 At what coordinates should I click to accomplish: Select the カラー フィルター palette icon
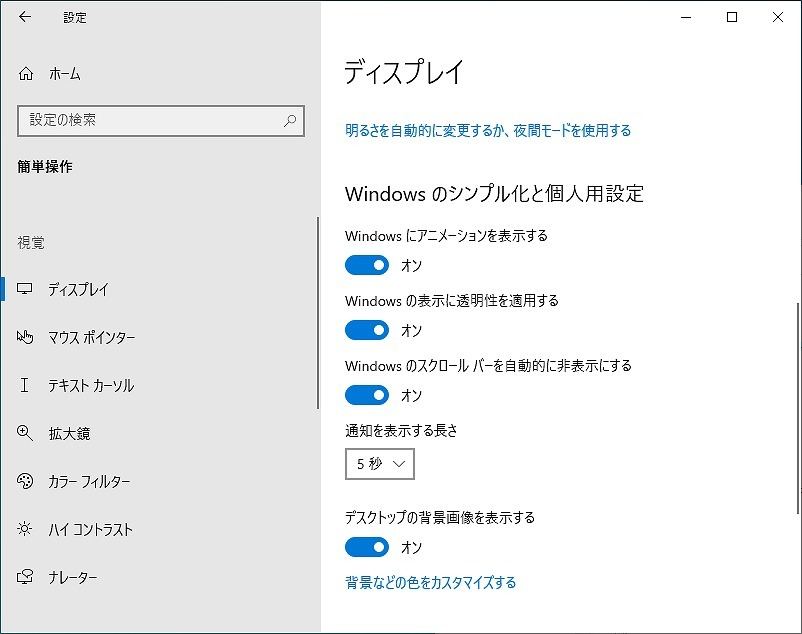click(x=25, y=481)
